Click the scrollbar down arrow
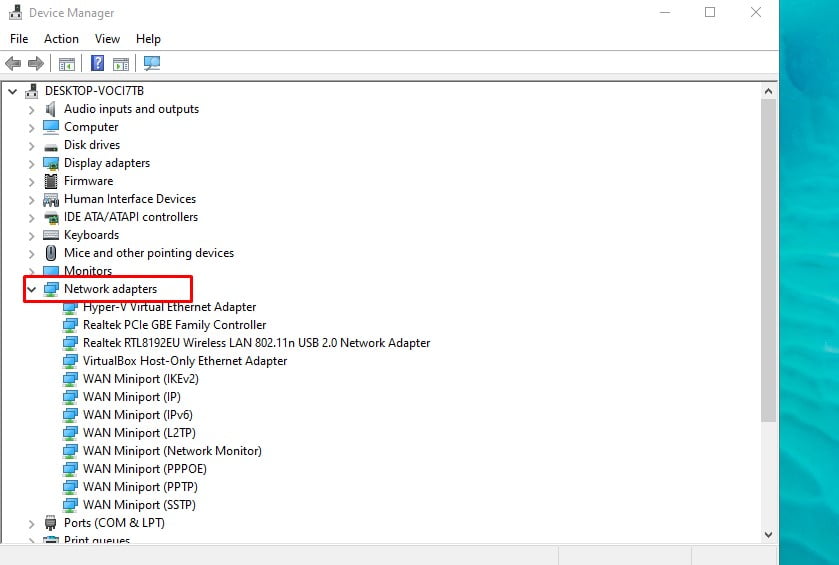Screen dimensions: 839x565 [x=768, y=535]
